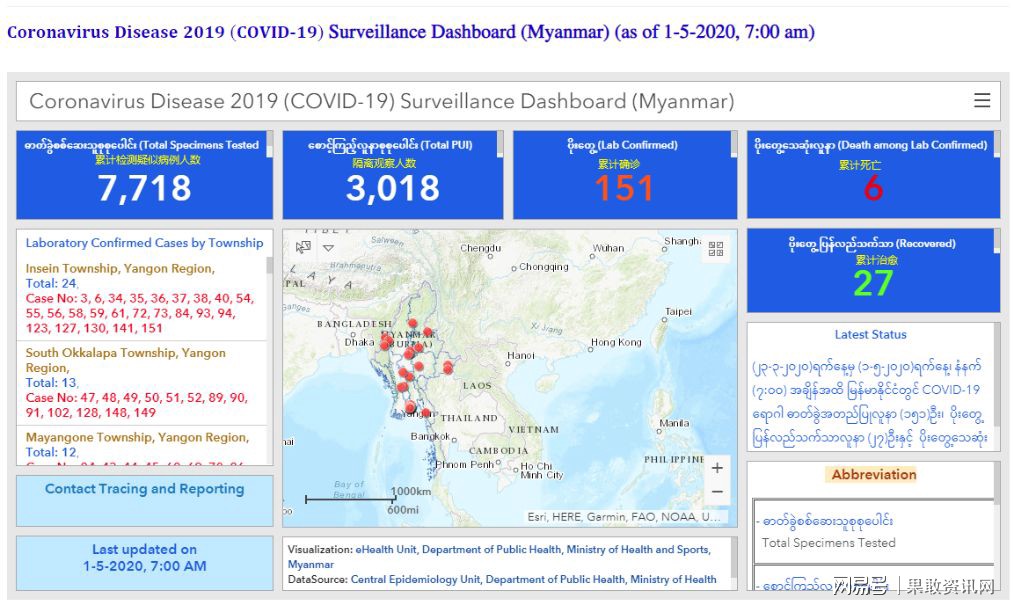Viewport: 1014px width, 606px height.
Task: Open Contact Tracing and Reporting panel
Action: (144, 489)
